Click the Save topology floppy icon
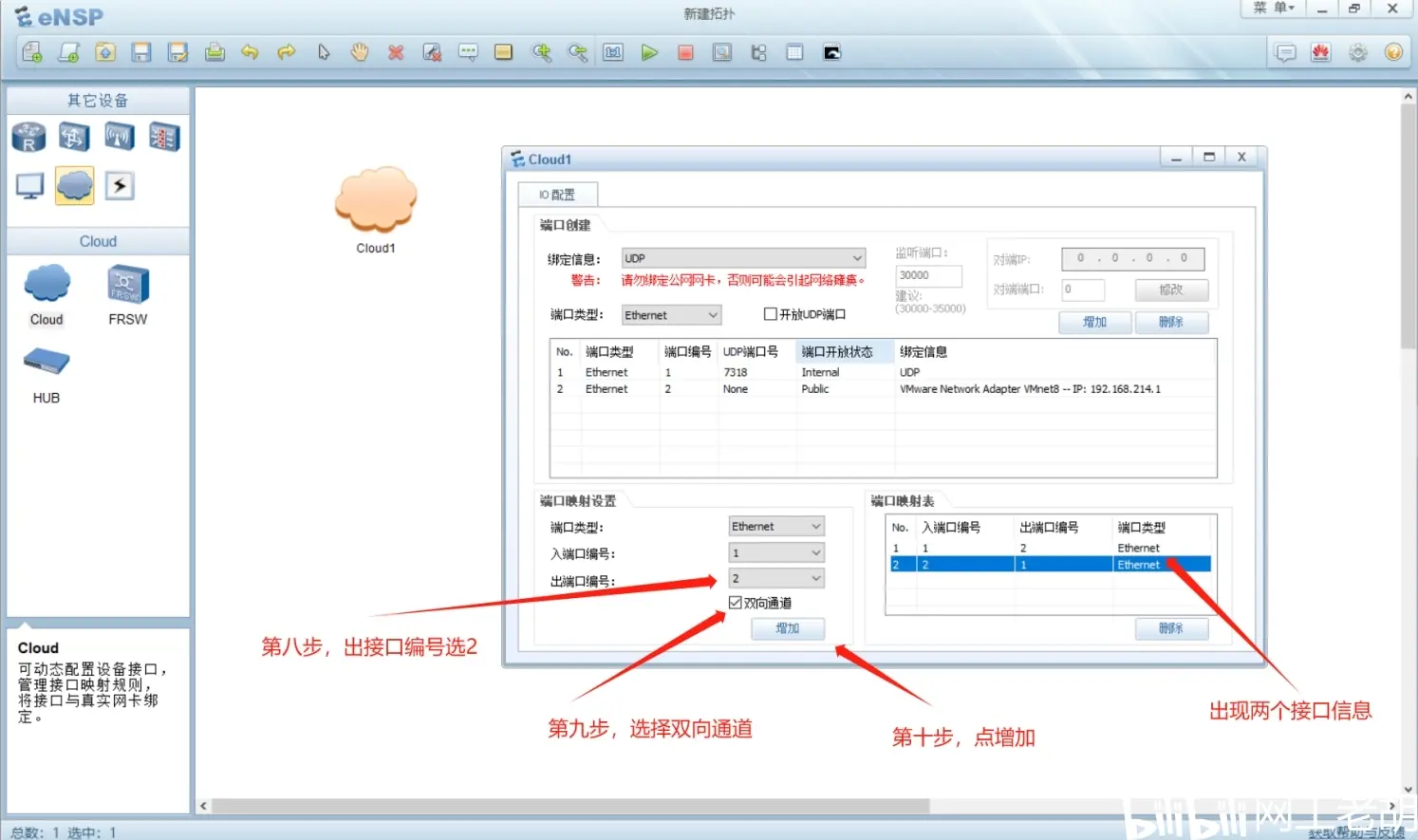Screen dimensions: 1418x840 pyautogui.click(x=141, y=52)
